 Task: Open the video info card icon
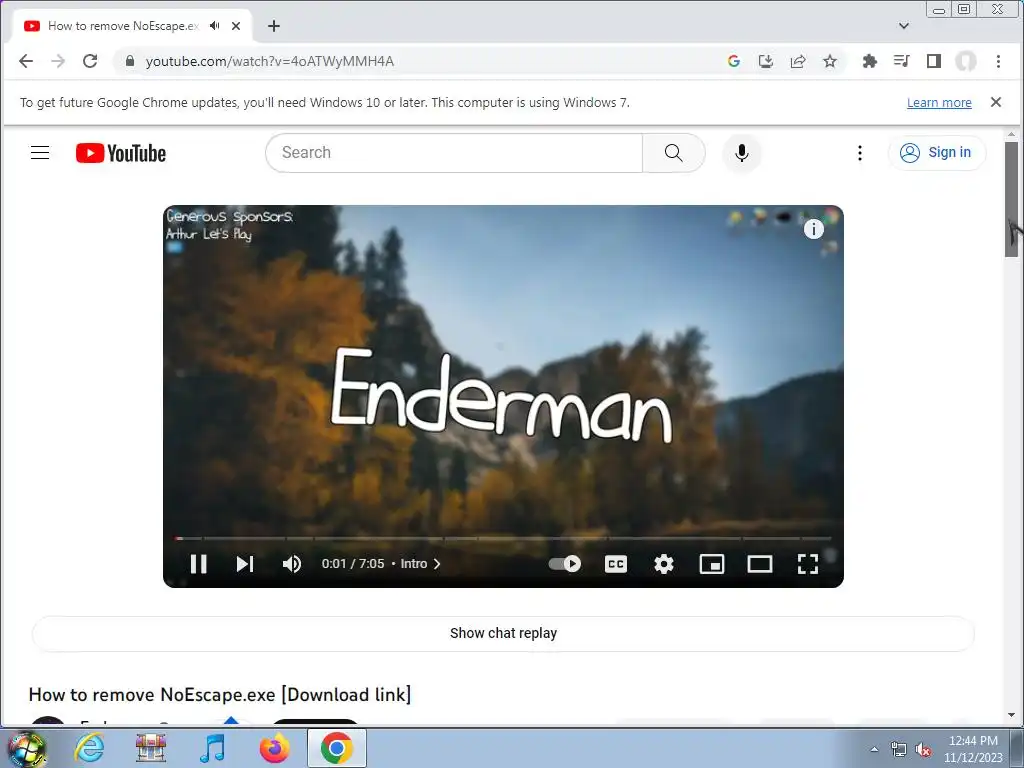(813, 229)
